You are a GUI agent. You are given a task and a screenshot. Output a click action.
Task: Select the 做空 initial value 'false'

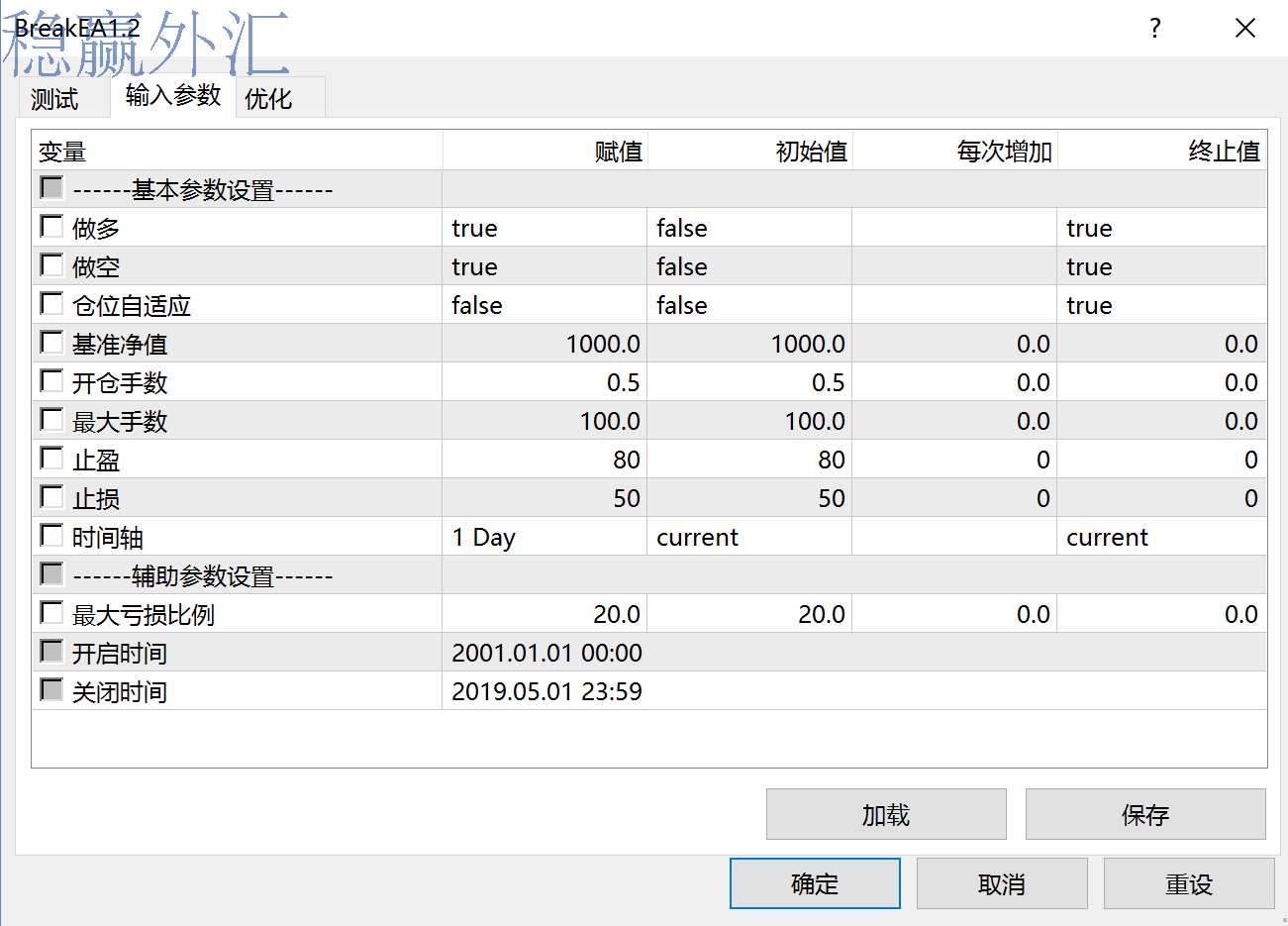749,266
